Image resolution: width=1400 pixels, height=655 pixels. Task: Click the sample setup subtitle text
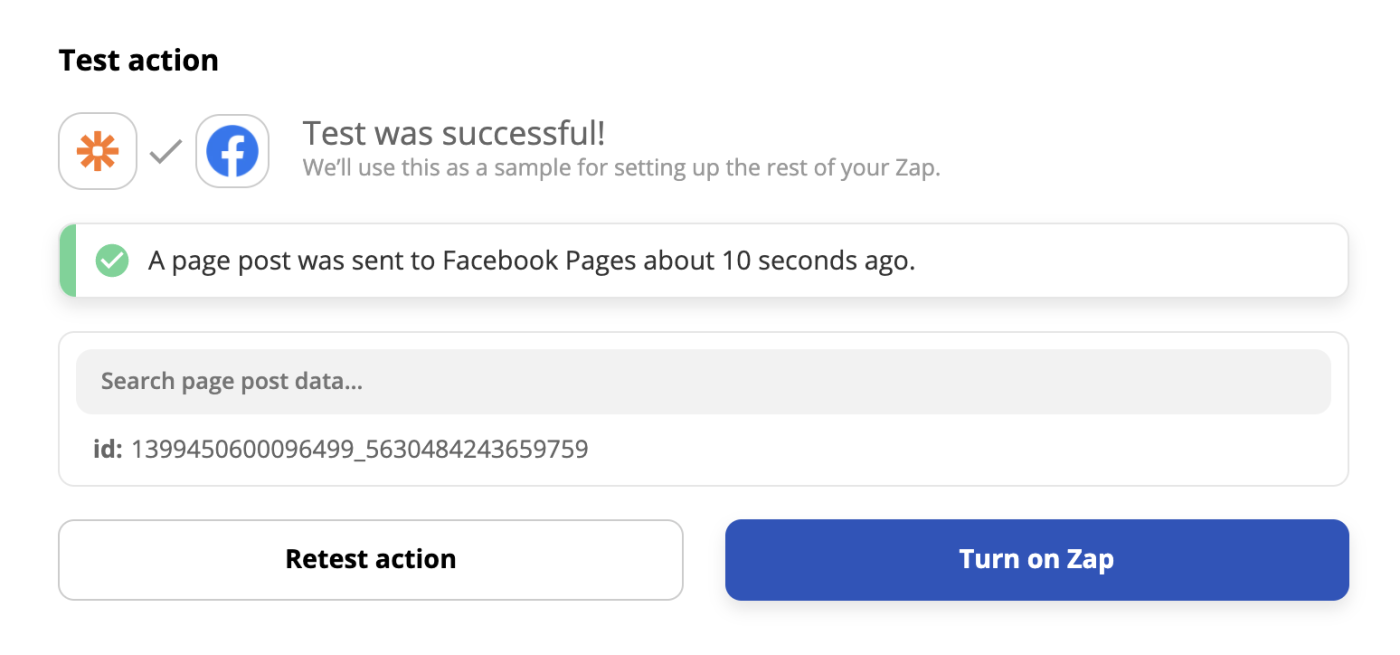pos(621,168)
